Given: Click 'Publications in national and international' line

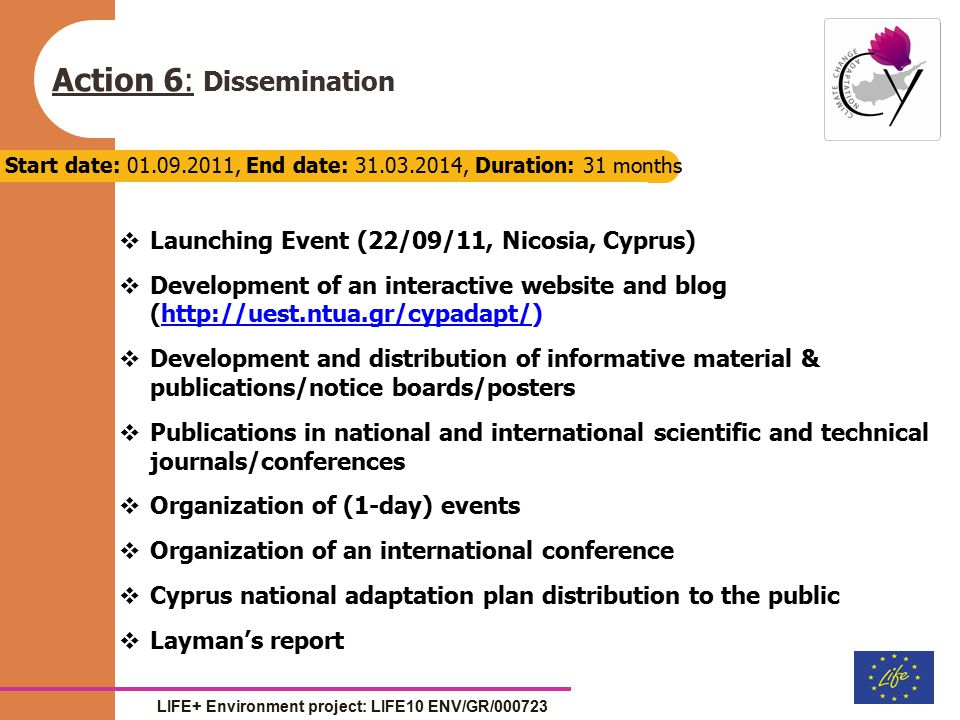Looking at the screenshot, I should (x=539, y=432).
